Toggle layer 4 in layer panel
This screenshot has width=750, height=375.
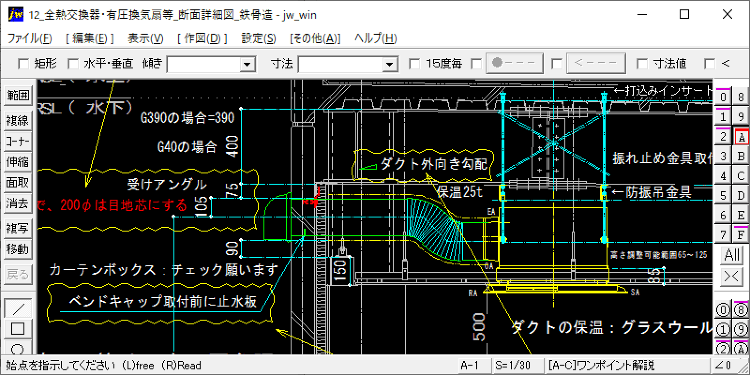point(724,176)
